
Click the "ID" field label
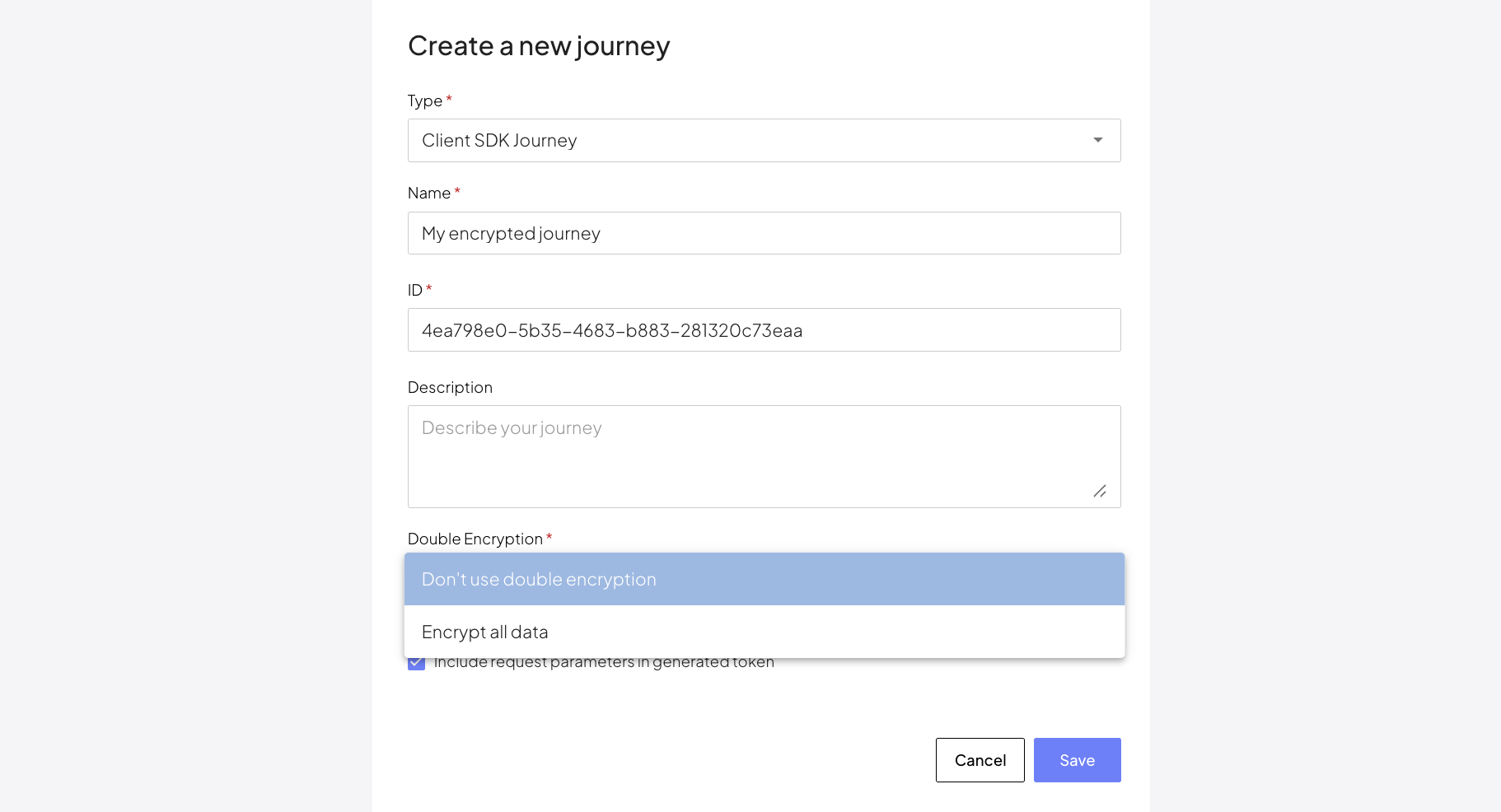click(x=414, y=290)
